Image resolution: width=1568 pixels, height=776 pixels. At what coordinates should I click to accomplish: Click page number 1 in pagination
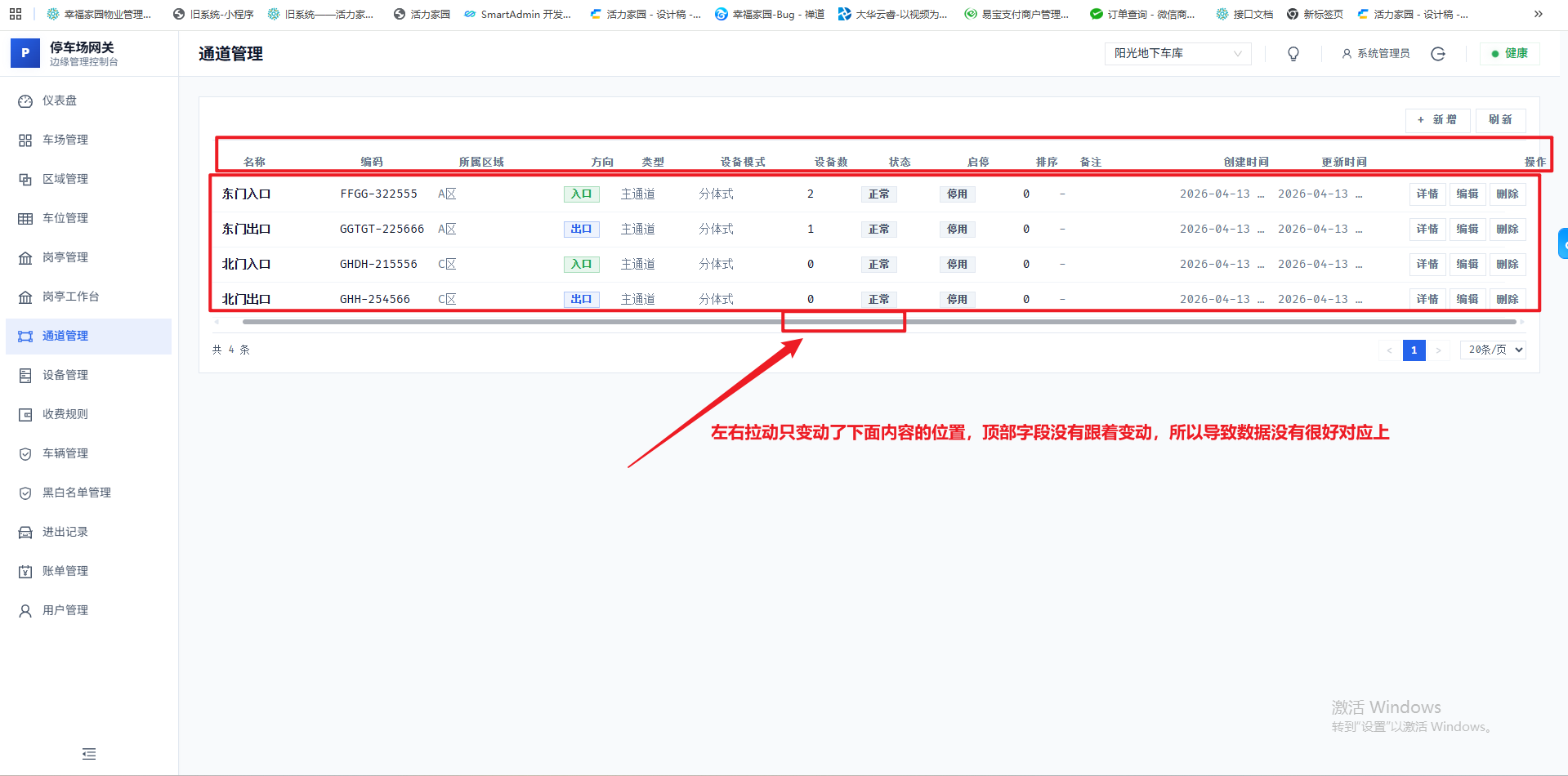pyautogui.click(x=1414, y=350)
